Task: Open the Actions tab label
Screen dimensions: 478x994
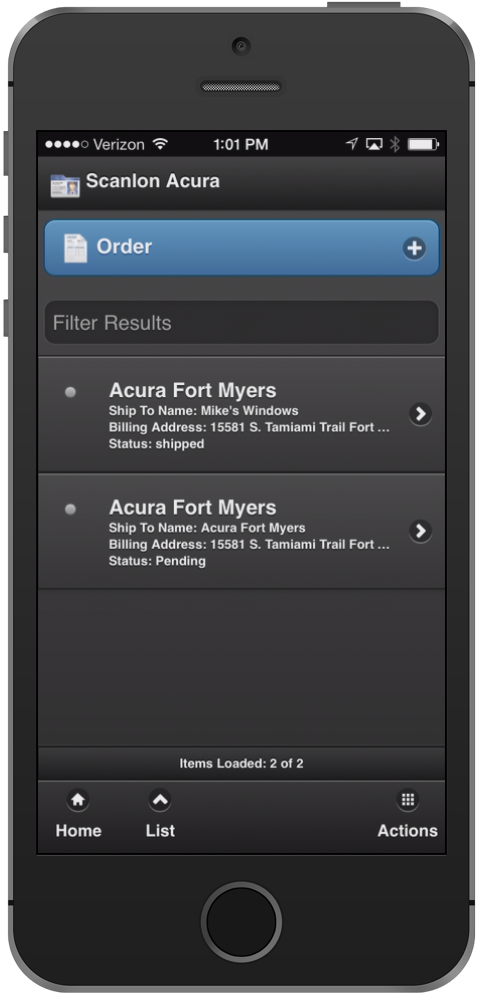Action: pos(408,830)
